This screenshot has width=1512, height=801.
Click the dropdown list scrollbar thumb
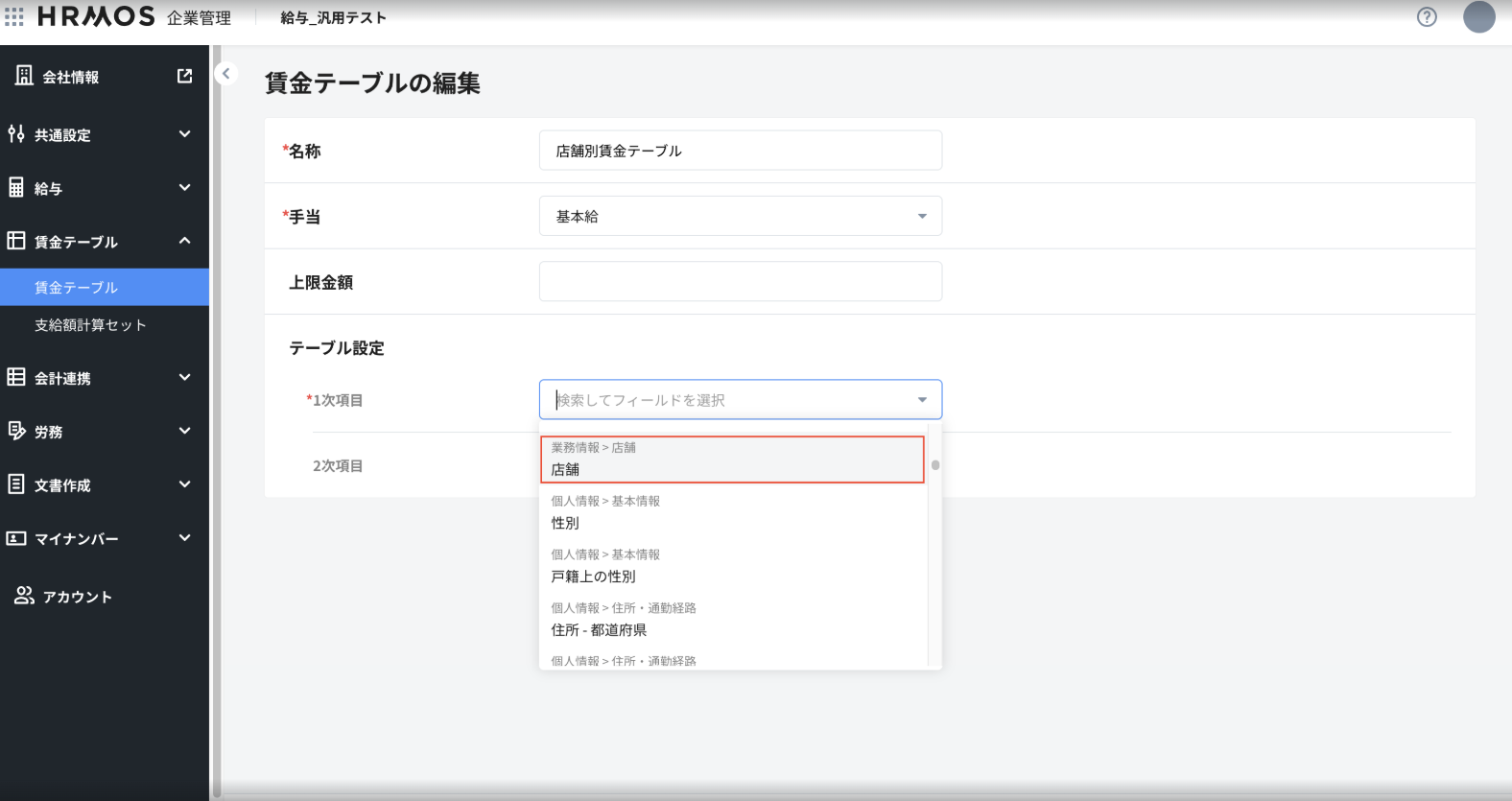coord(935,465)
